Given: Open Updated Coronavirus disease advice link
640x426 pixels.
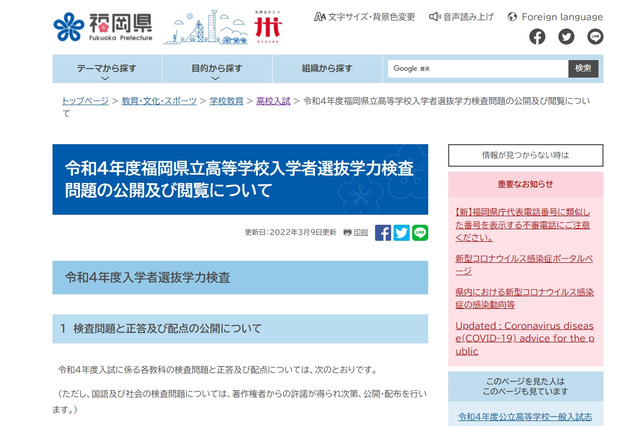Looking at the screenshot, I should (525, 338).
